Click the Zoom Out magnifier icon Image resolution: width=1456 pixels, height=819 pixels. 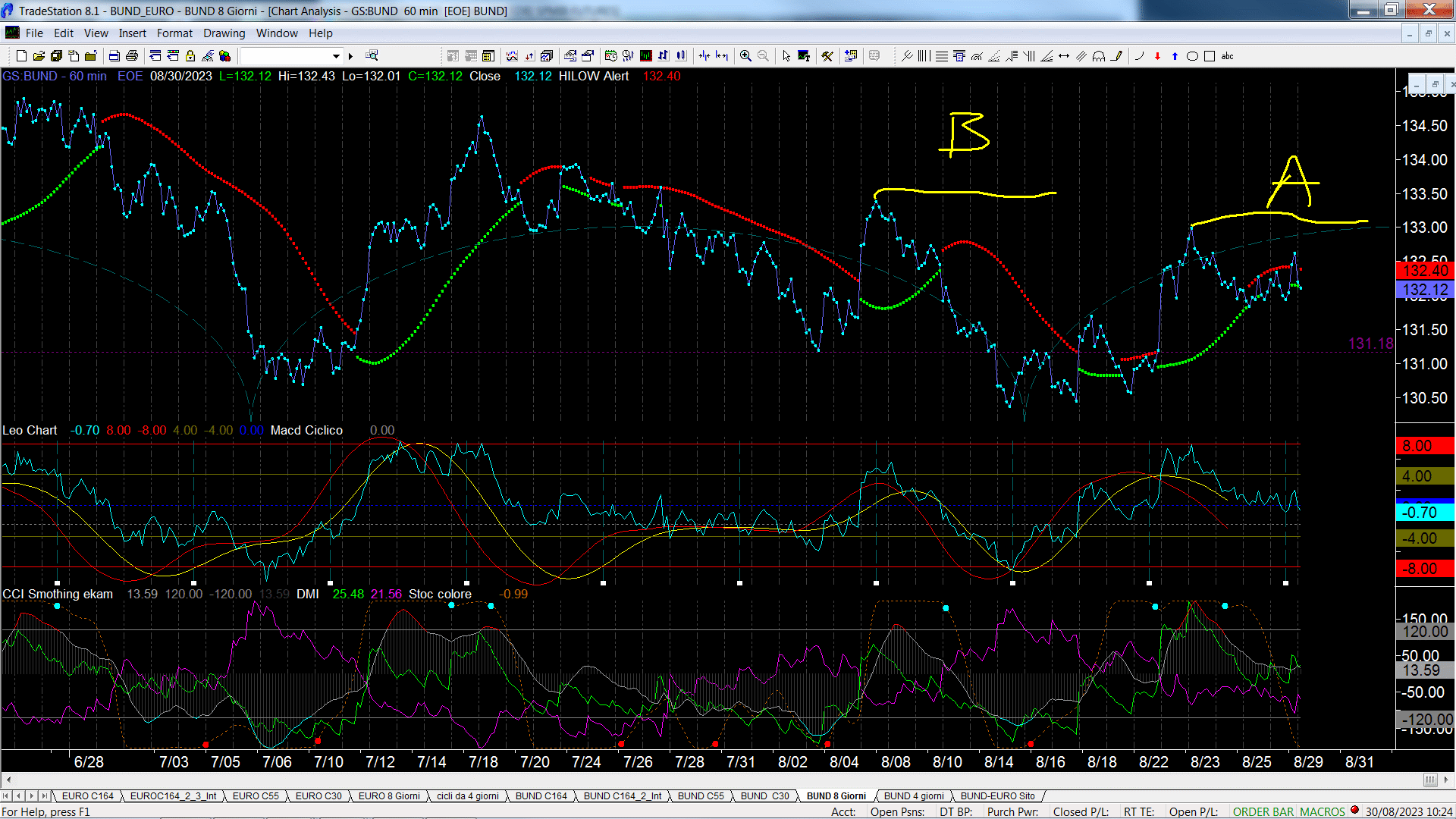(x=763, y=56)
